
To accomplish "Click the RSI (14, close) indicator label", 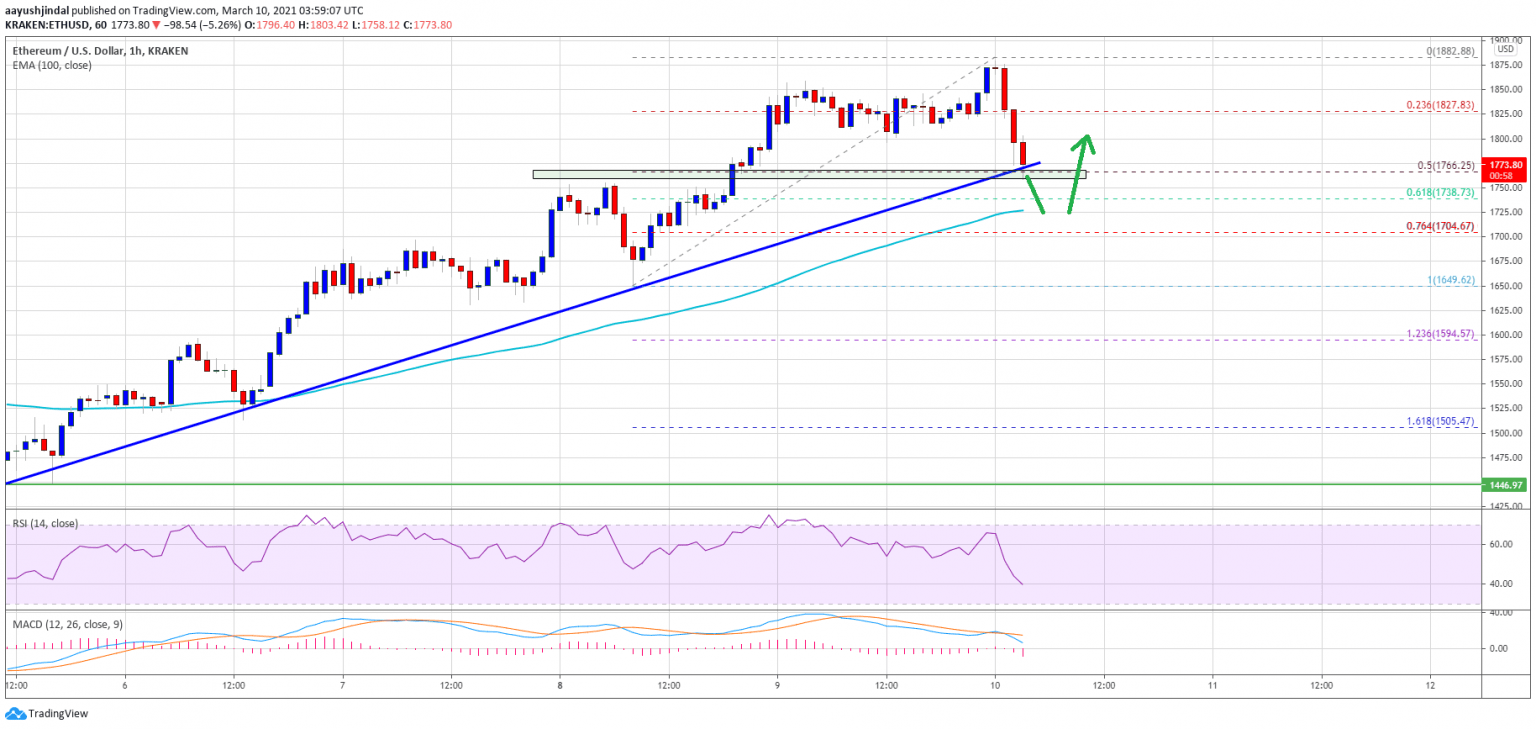I will (x=44, y=523).
